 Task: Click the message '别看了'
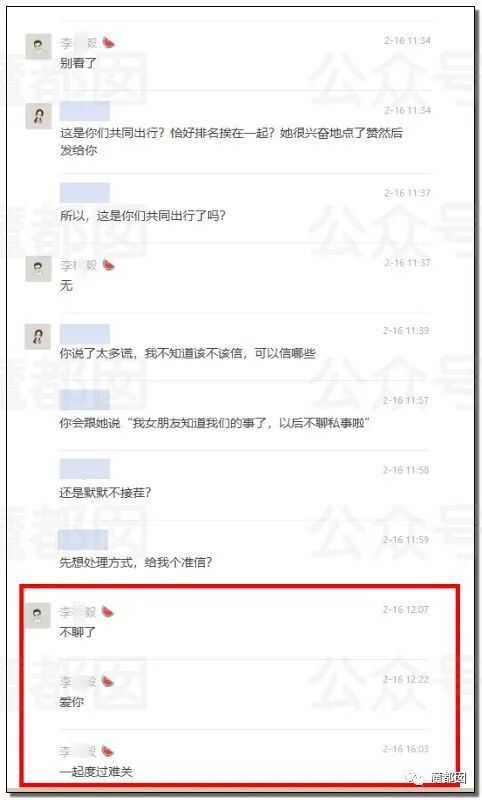point(78,63)
